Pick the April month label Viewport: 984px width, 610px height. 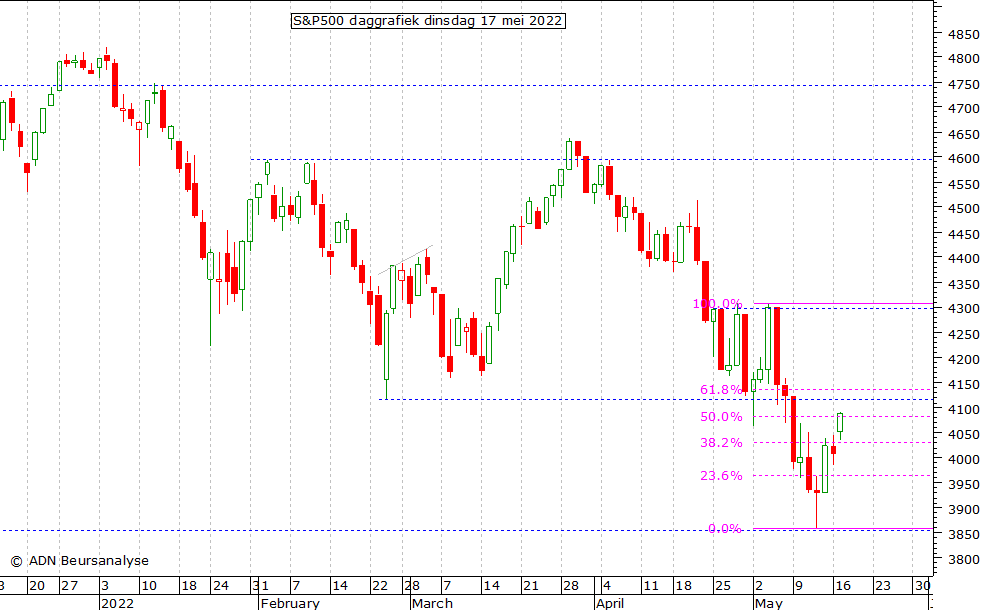(610, 603)
